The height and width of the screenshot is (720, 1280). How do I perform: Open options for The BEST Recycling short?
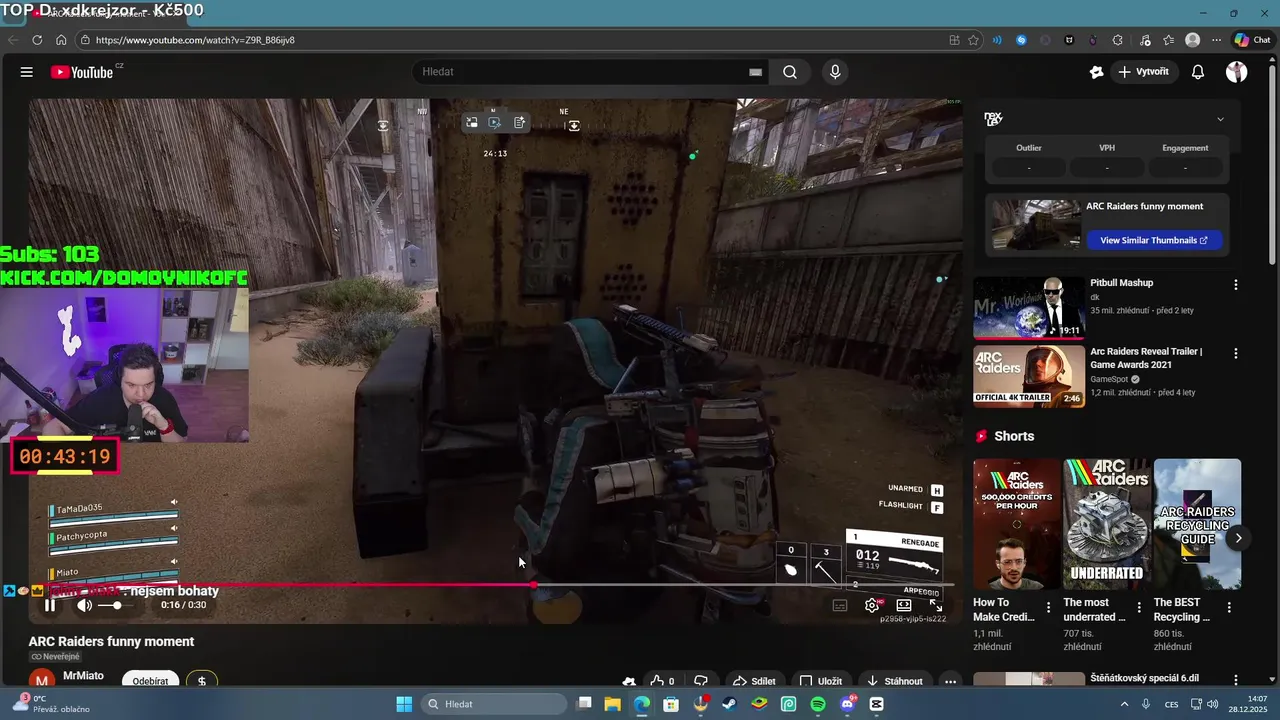coord(1229,607)
